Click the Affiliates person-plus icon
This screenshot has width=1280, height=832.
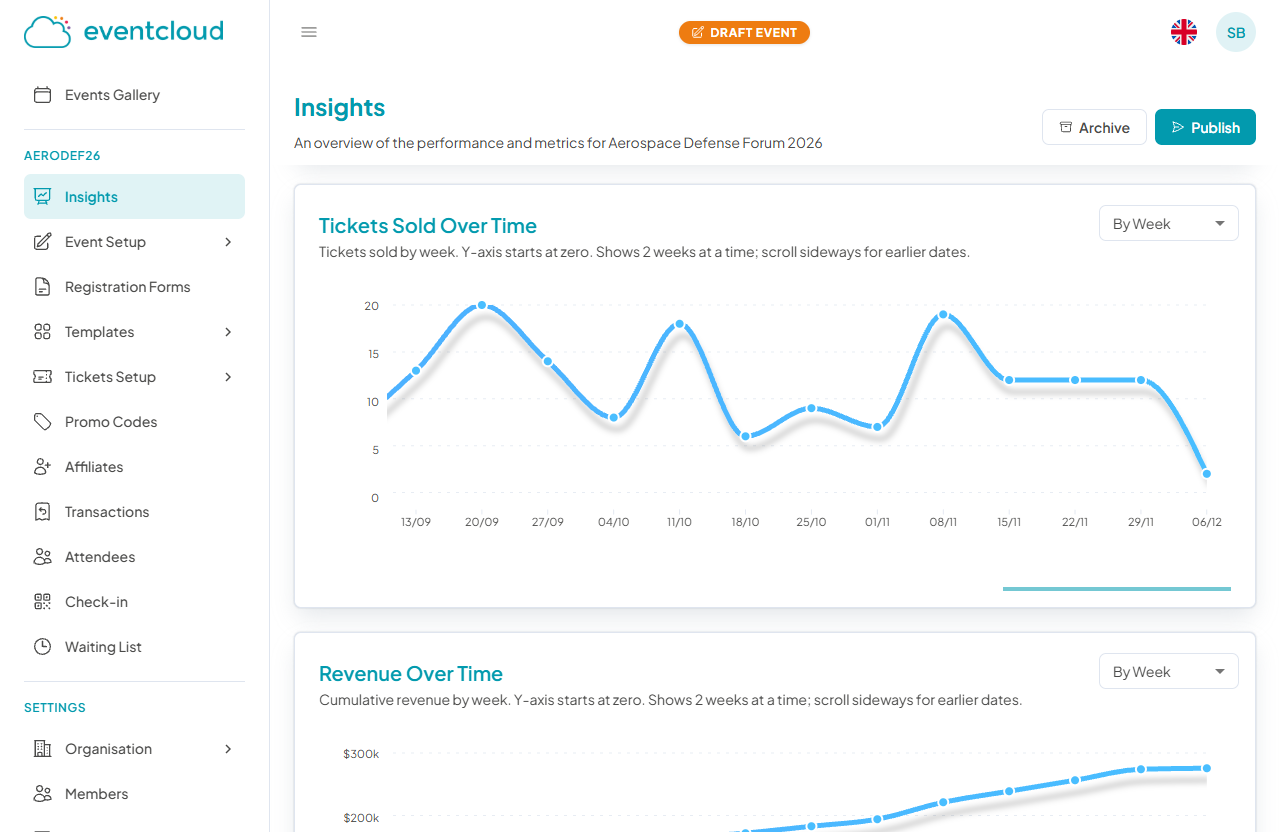[x=42, y=467]
